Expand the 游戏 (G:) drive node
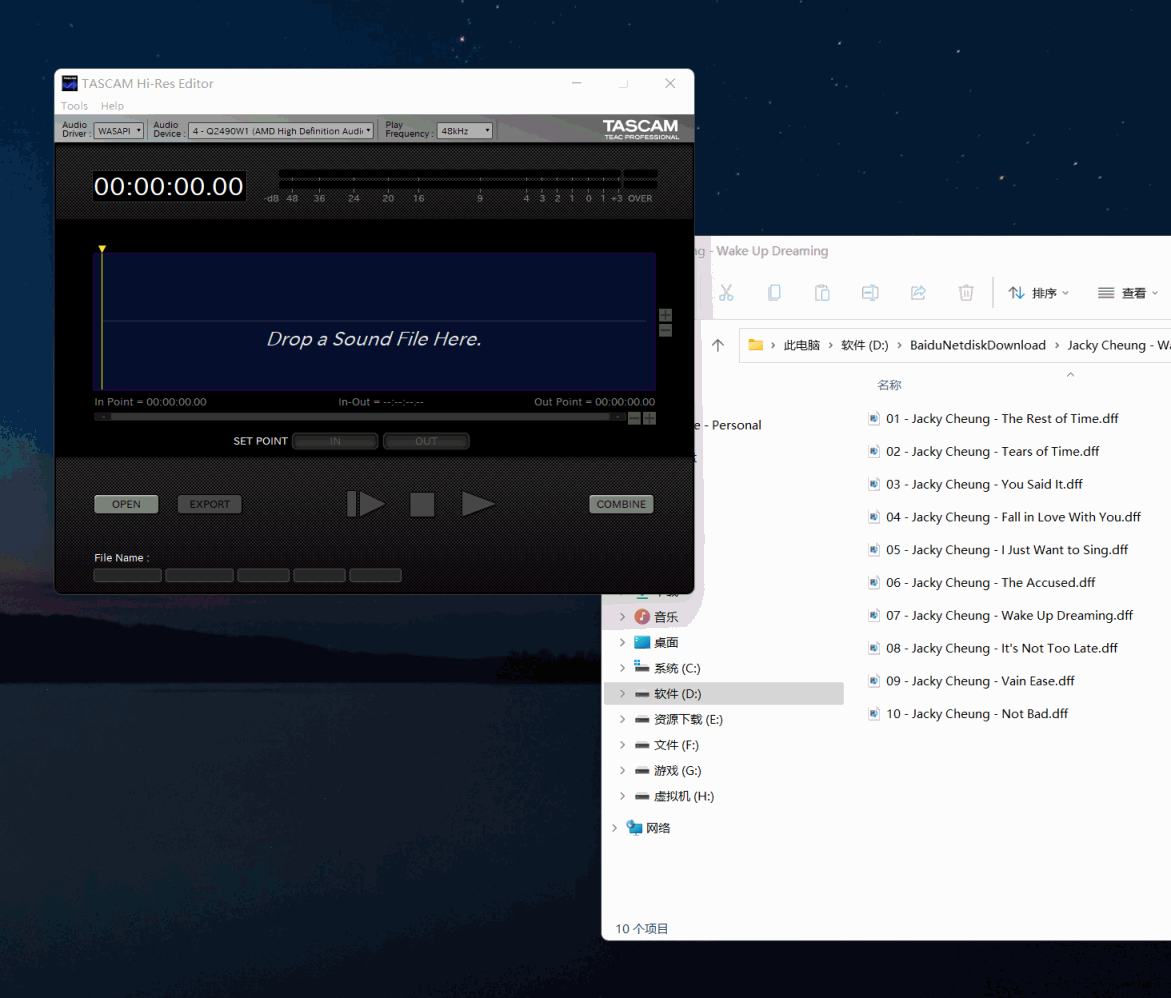Viewport: 1171px width, 998px height. [622, 770]
